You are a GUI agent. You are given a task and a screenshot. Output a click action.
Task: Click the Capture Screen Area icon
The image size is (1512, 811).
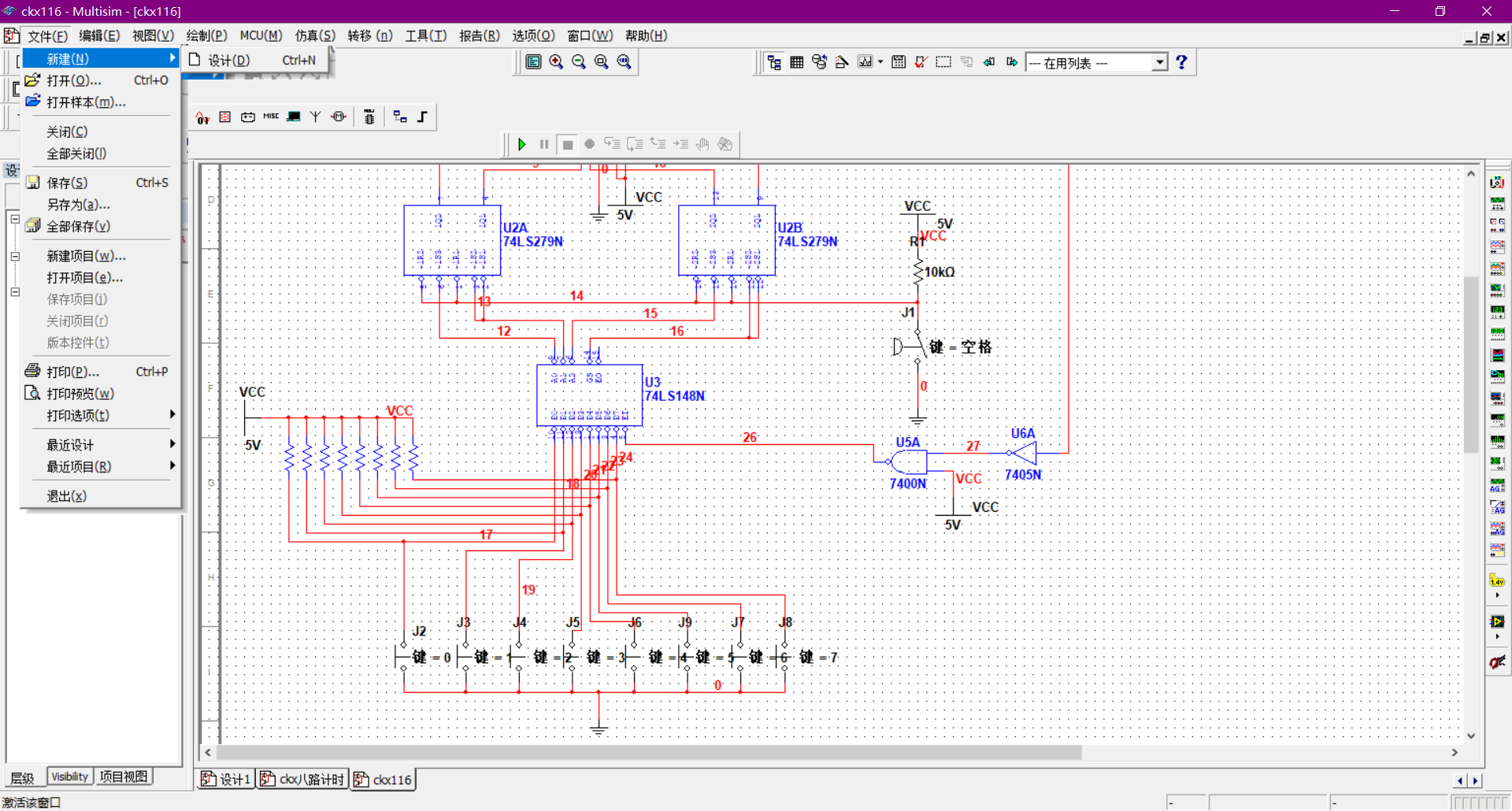click(943, 62)
